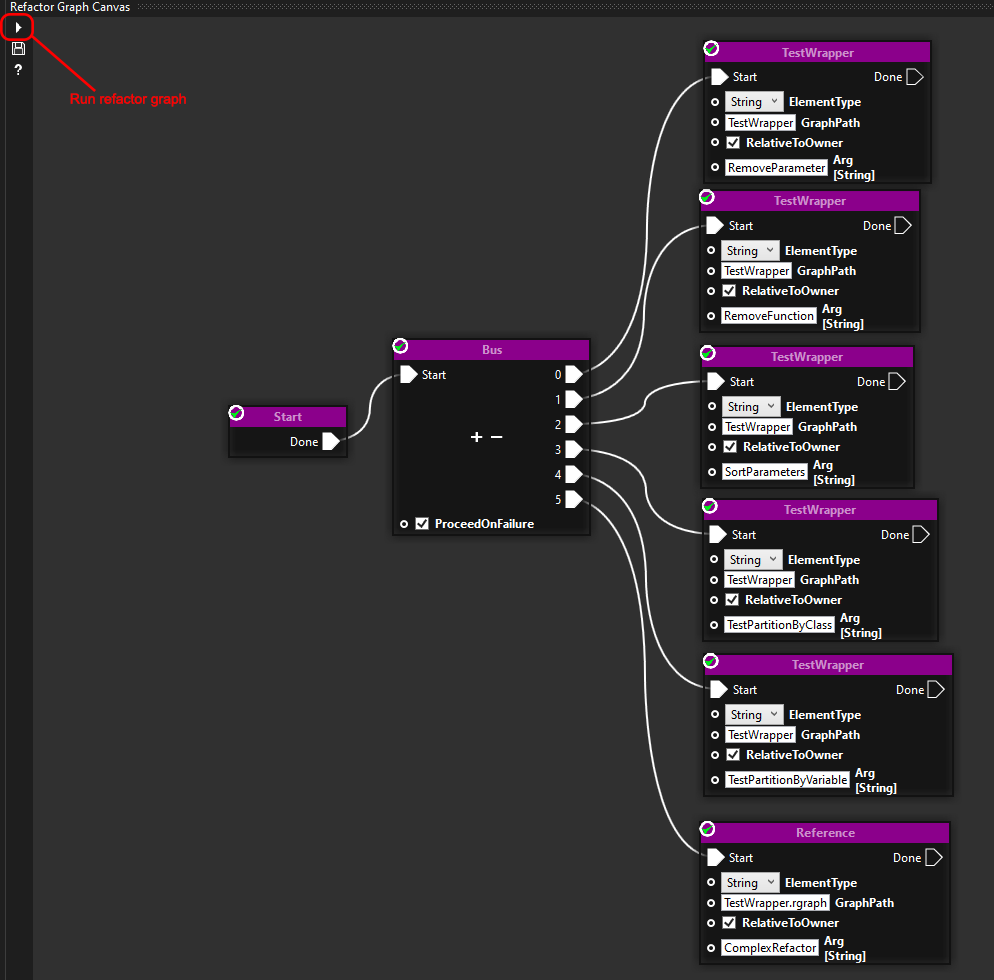Click Done pin of the Reference node
The width and height of the screenshot is (994, 980).
[x=934, y=858]
